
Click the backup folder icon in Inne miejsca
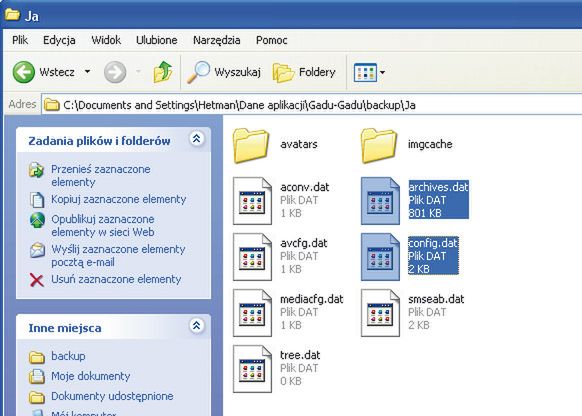click(37, 357)
